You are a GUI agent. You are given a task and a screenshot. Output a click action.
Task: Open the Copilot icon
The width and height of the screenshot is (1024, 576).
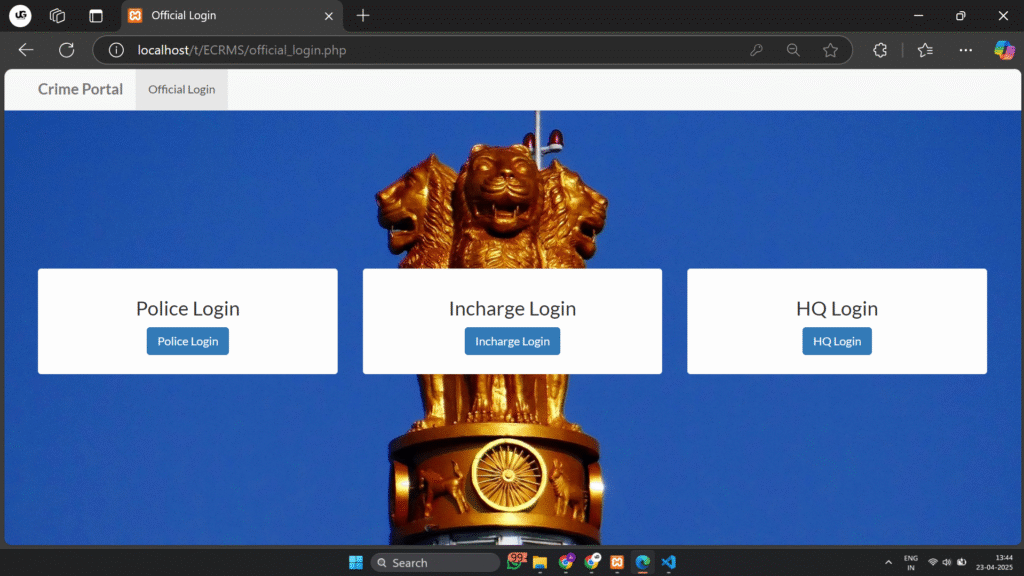(x=1004, y=50)
